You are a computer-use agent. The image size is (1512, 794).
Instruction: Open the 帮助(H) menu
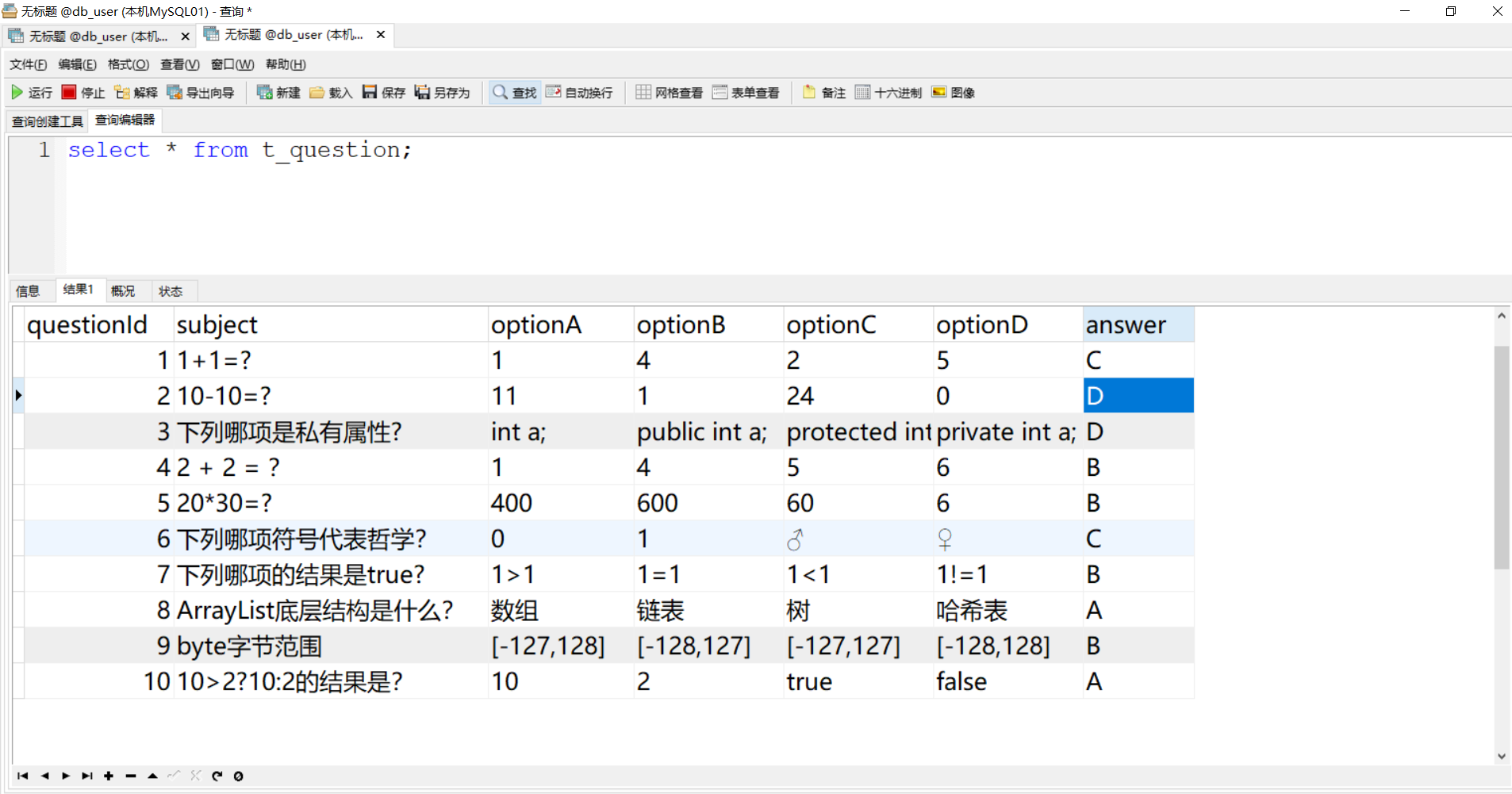click(x=286, y=64)
